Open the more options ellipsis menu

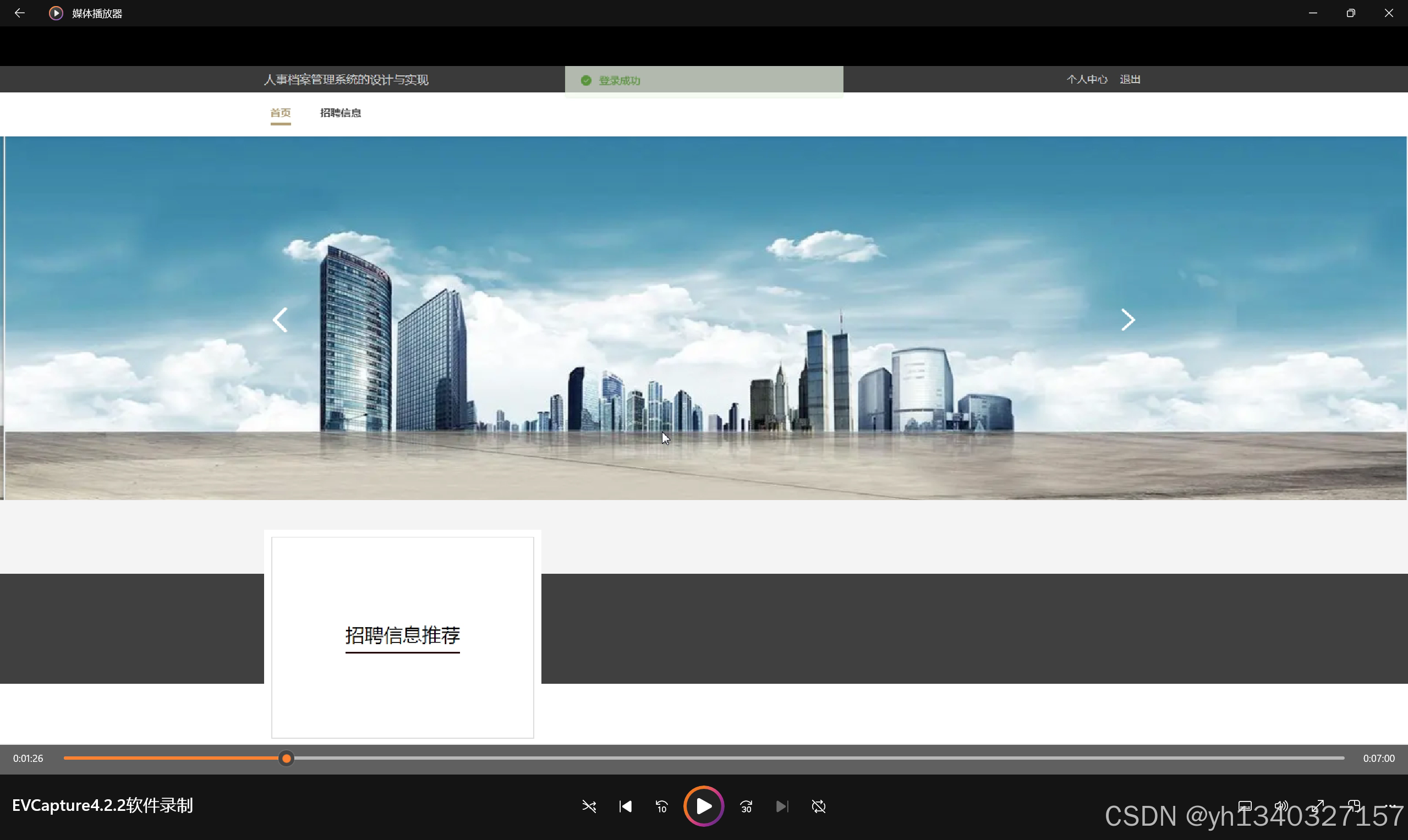(1391, 806)
